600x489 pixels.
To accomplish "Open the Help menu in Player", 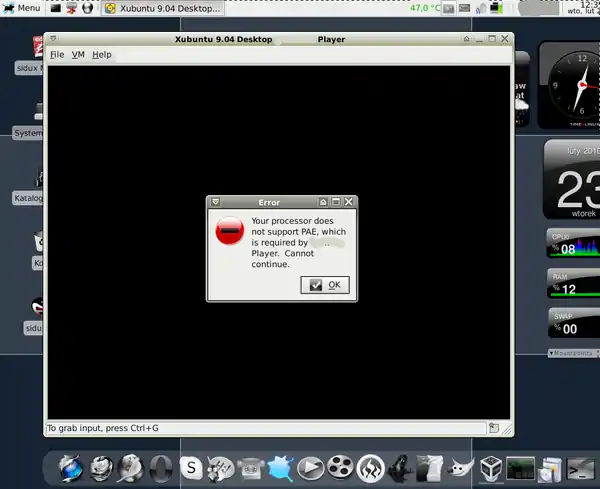I will 102,54.
